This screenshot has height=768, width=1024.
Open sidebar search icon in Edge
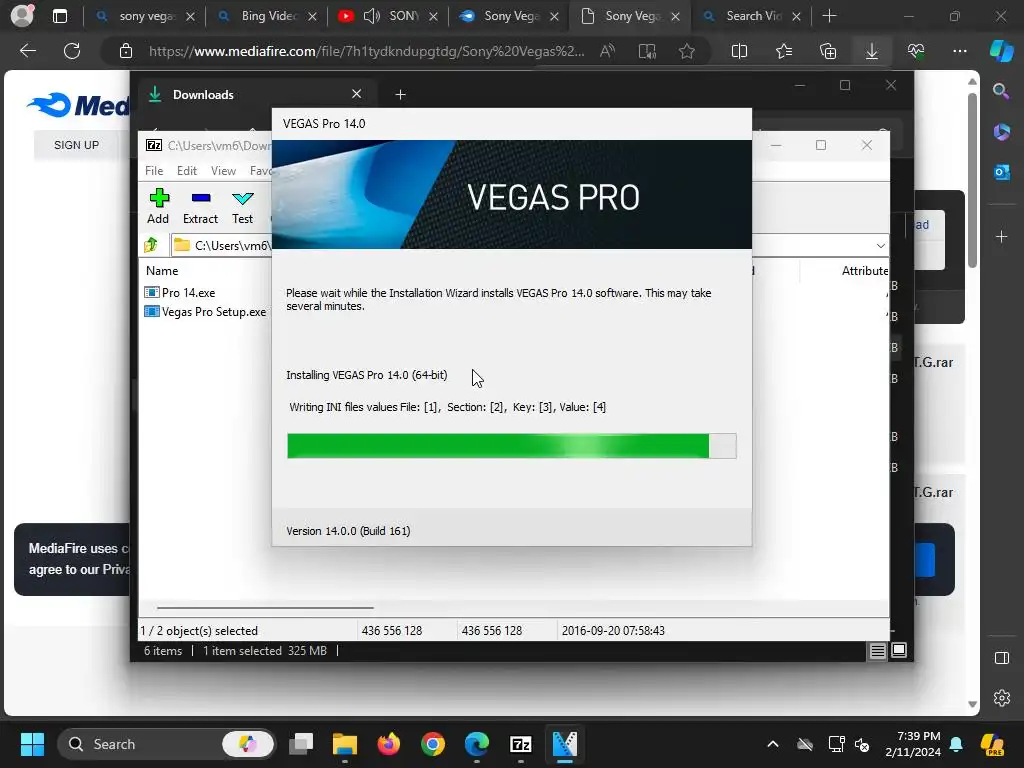(x=1001, y=91)
